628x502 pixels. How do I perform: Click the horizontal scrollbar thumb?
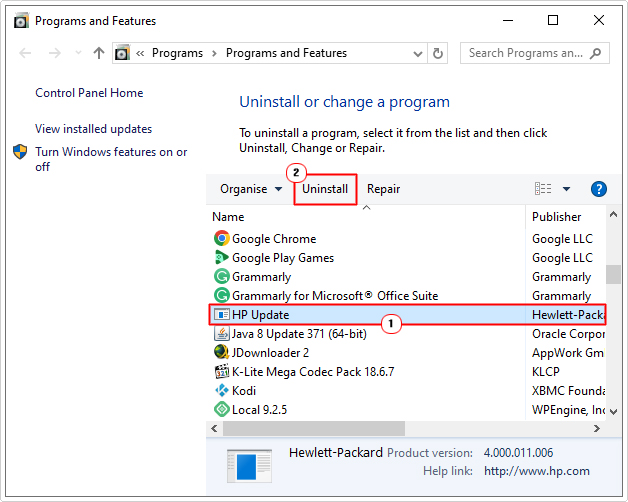pos(314,428)
